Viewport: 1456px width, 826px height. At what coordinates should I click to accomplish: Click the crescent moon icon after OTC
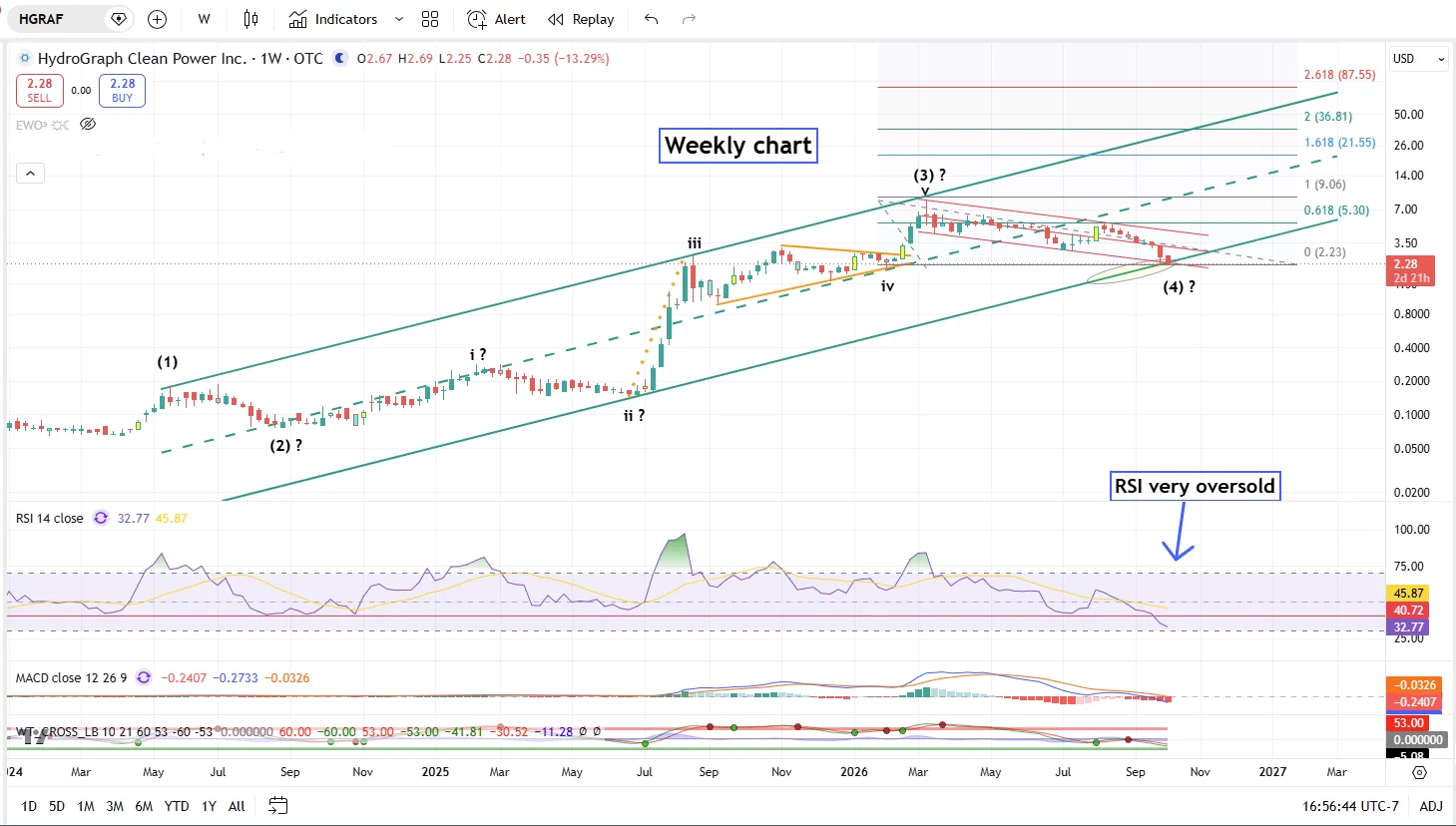coord(340,58)
